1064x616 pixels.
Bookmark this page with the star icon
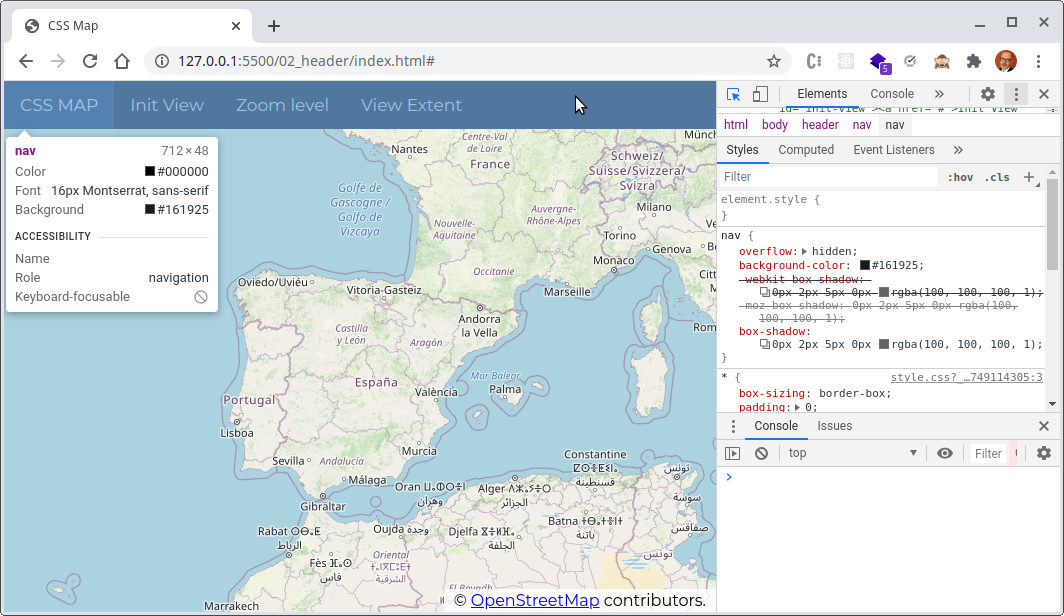tap(773, 61)
